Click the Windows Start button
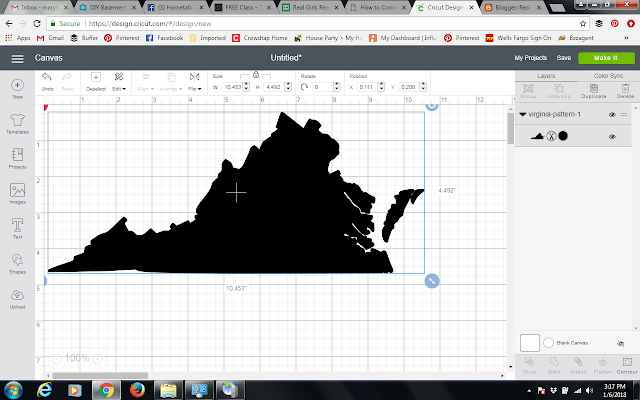Screen dimensions: 640x400 pyautogui.click(x=13, y=390)
